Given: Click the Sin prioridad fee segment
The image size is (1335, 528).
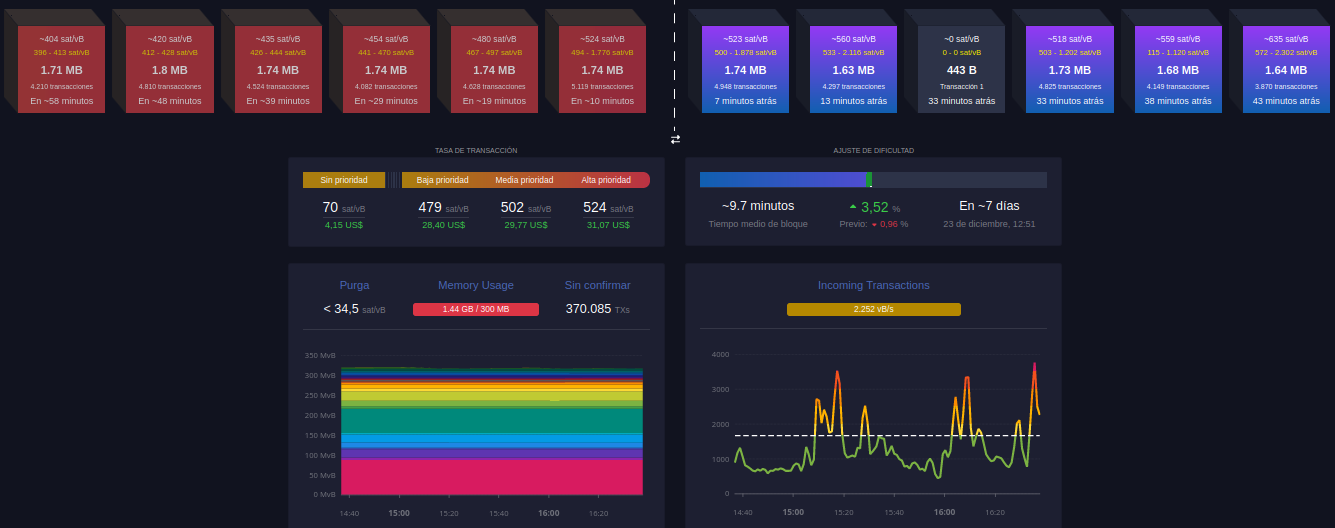Looking at the screenshot, I should click(344, 180).
